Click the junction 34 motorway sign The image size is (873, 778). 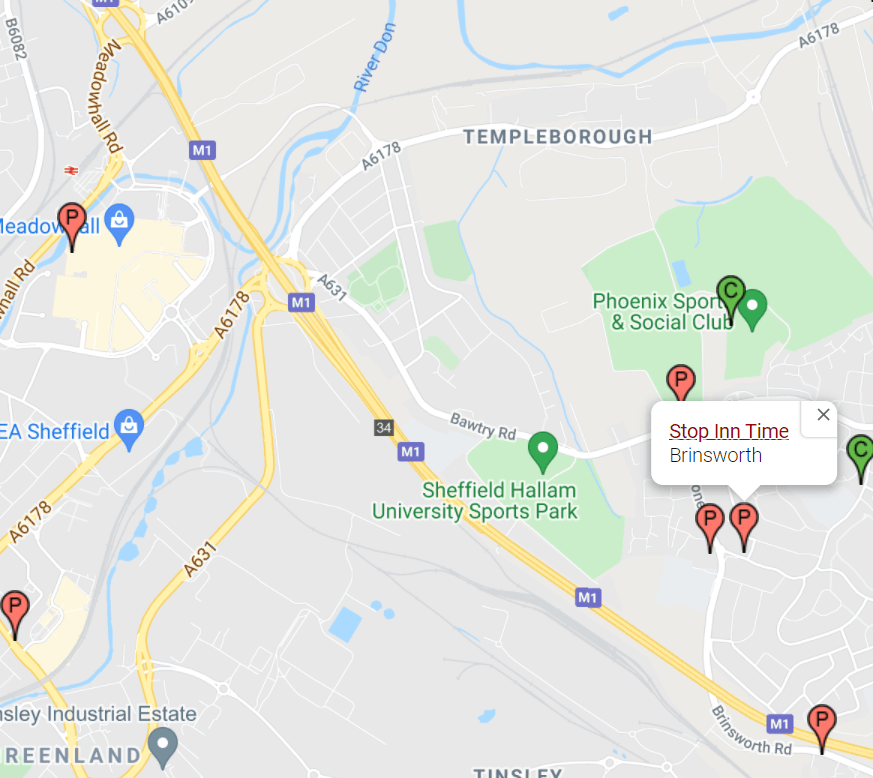[384, 427]
